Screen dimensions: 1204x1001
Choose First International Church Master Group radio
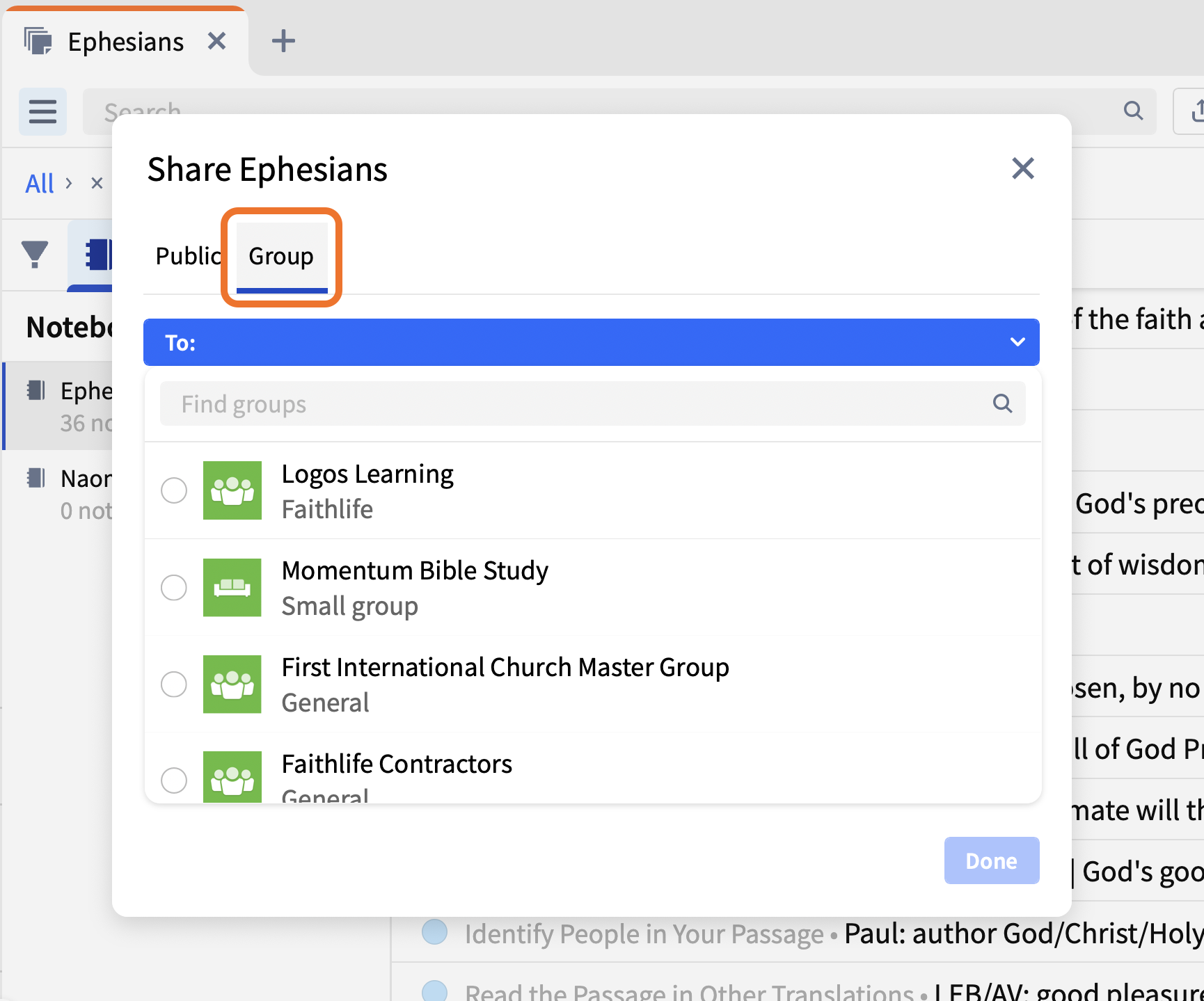click(174, 684)
